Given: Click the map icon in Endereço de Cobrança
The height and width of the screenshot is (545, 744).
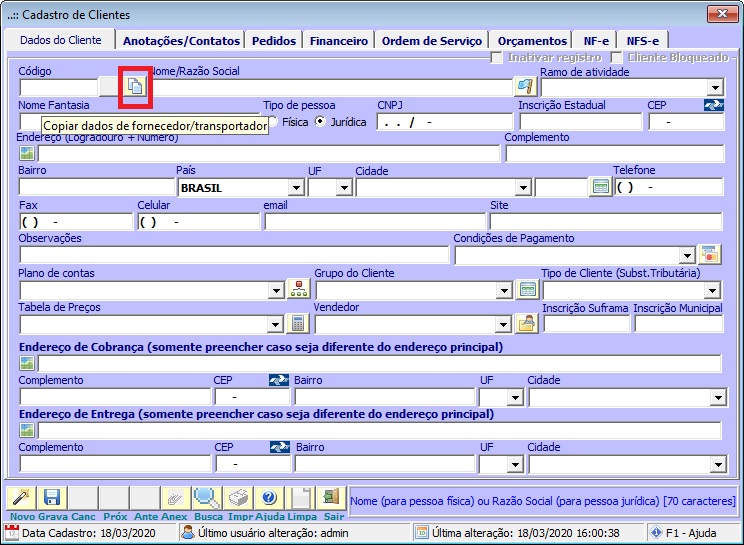Looking at the screenshot, I should point(27,363).
